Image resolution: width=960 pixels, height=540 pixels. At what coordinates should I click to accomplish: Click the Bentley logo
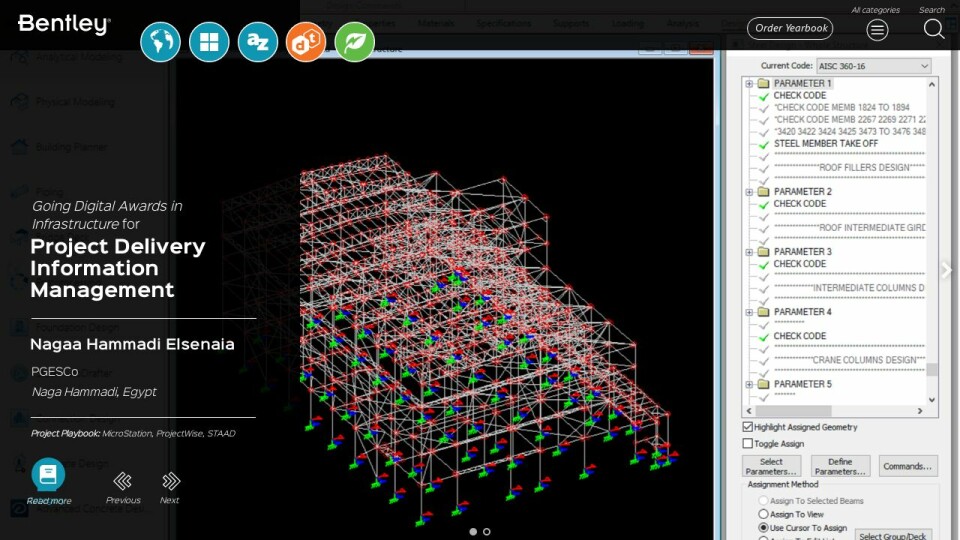(x=64, y=24)
